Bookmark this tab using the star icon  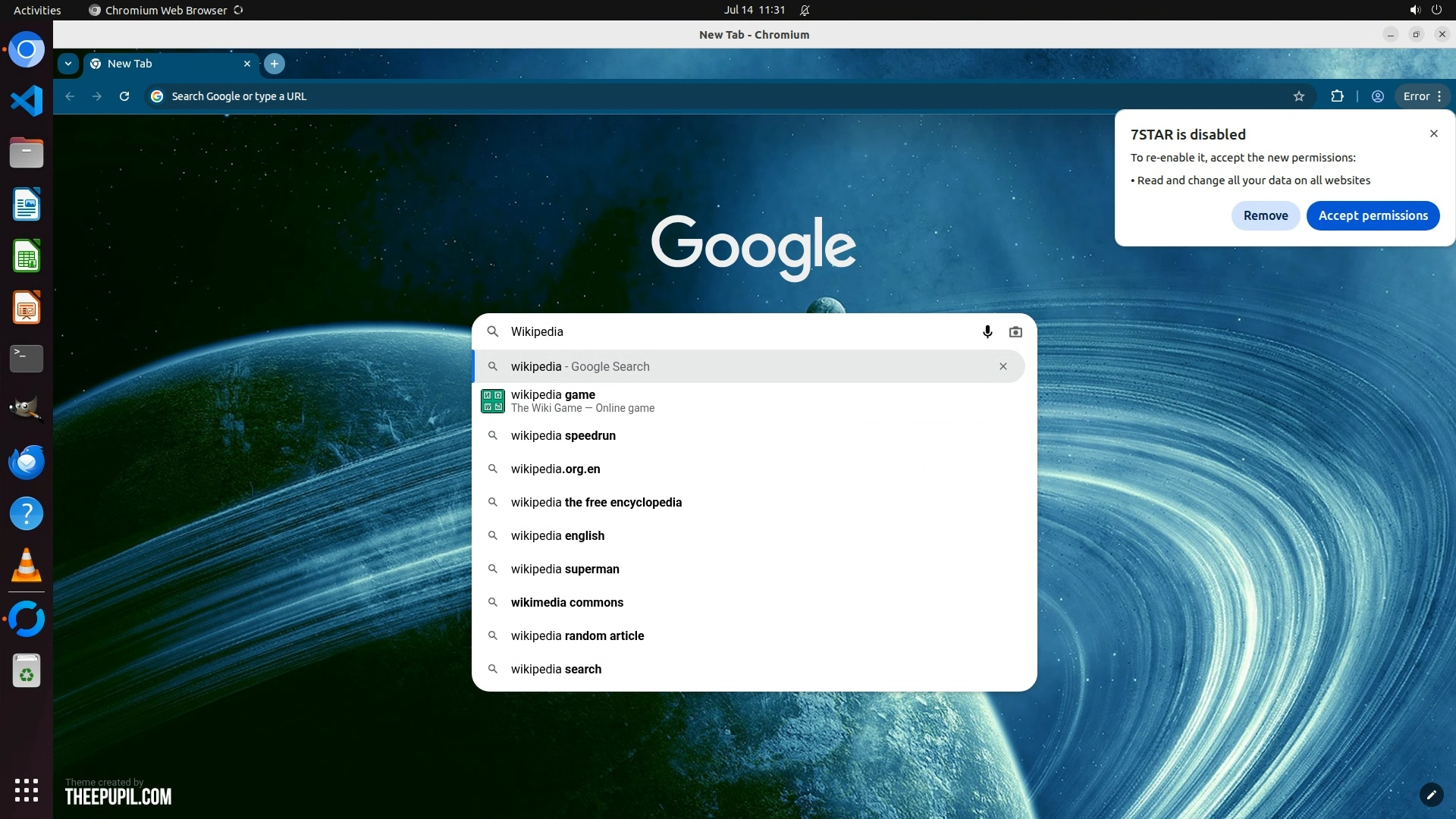coord(1299,96)
